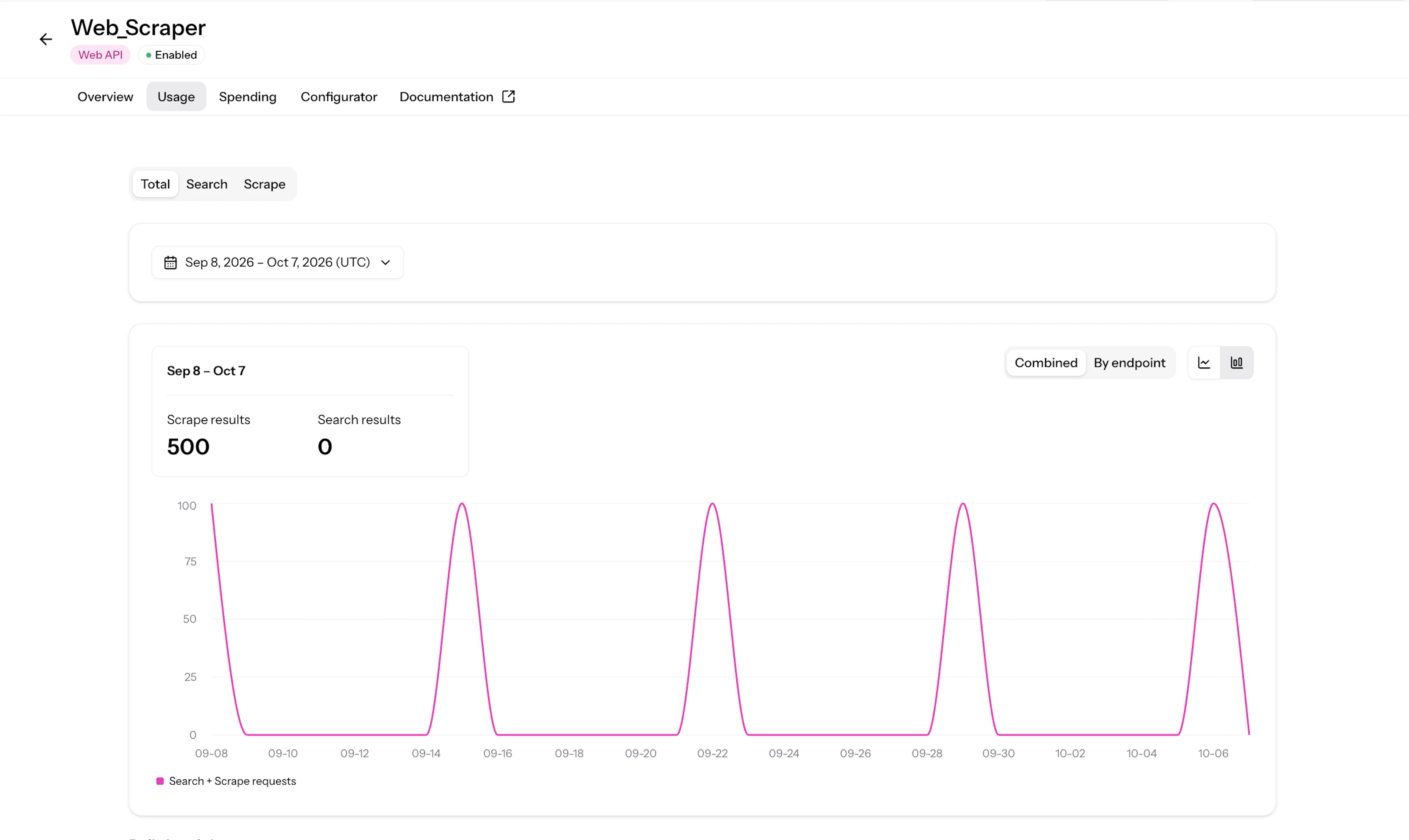Viewport: 1409px width, 840px height.
Task: Go to the Configurator tab
Action: point(339,97)
